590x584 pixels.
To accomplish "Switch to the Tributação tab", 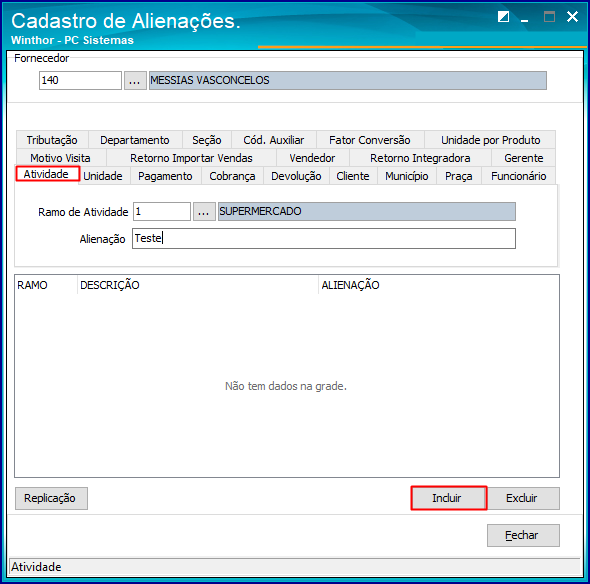I will click(52, 140).
